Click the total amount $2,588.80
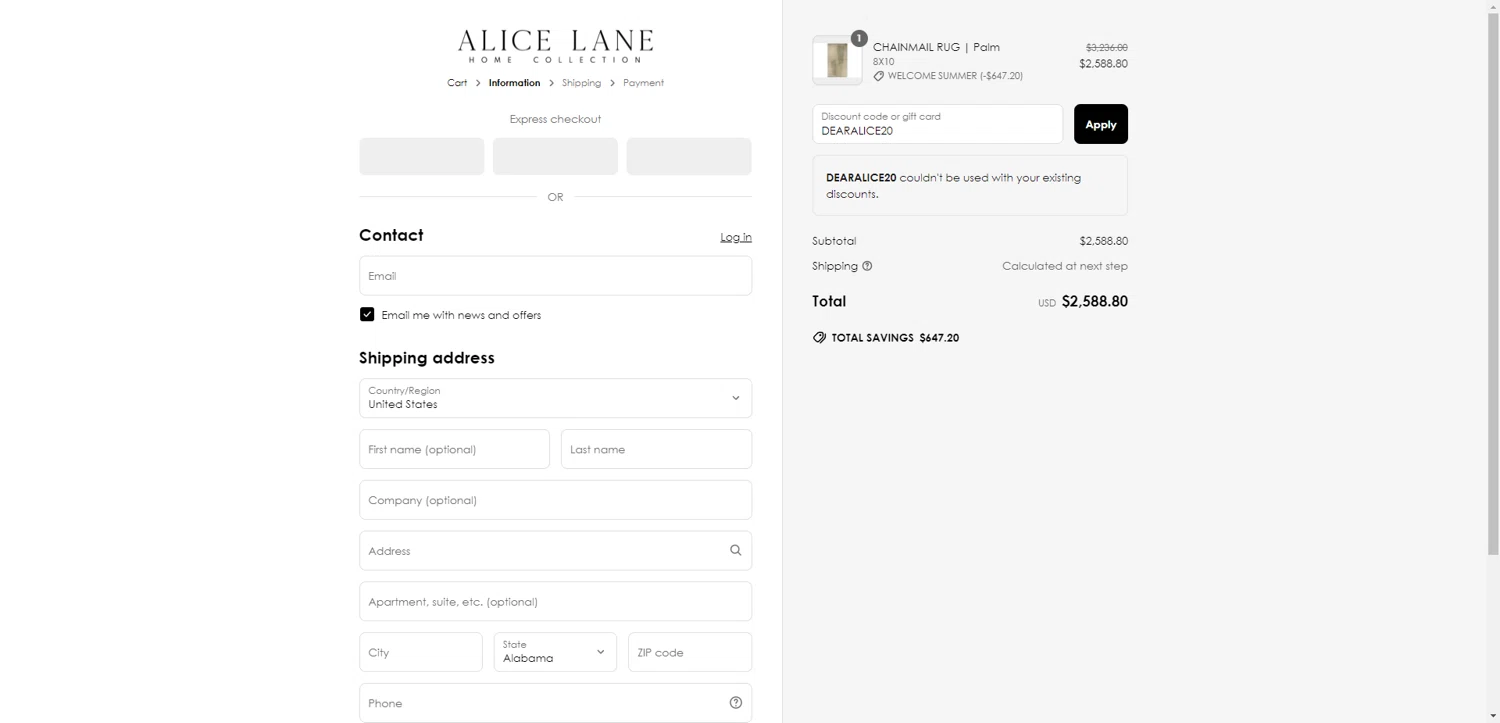Image resolution: width=1500 pixels, height=723 pixels. click(1094, 301)
